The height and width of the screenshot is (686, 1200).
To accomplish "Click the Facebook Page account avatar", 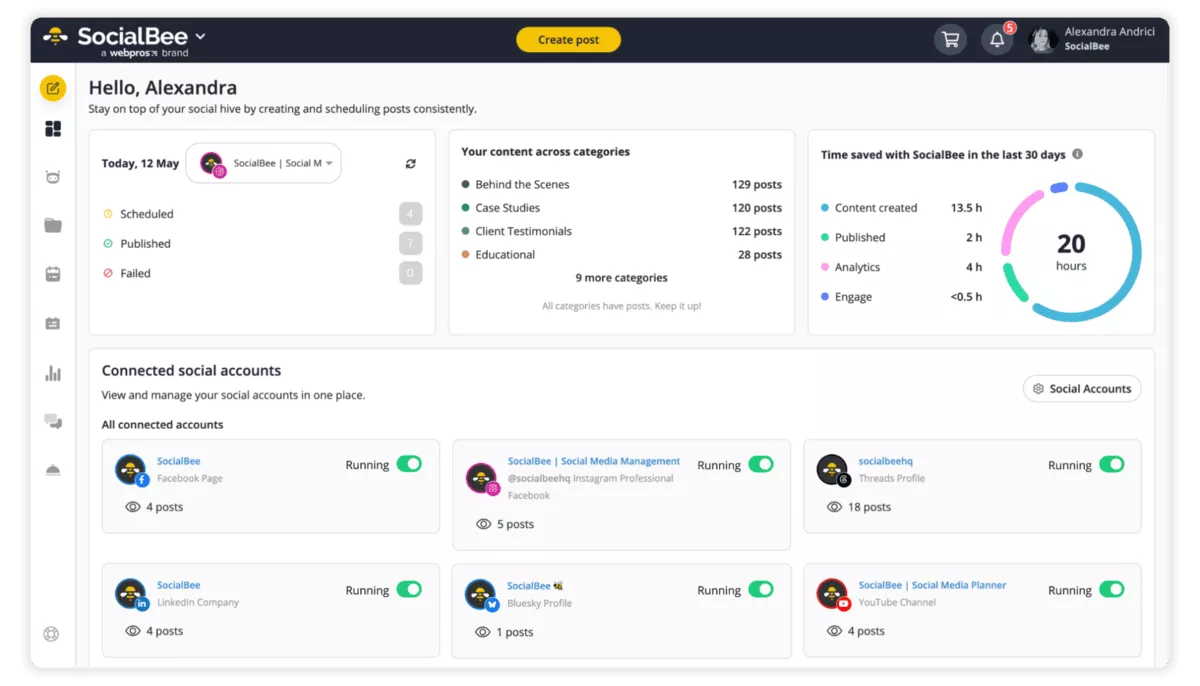I will click(131, 470).
